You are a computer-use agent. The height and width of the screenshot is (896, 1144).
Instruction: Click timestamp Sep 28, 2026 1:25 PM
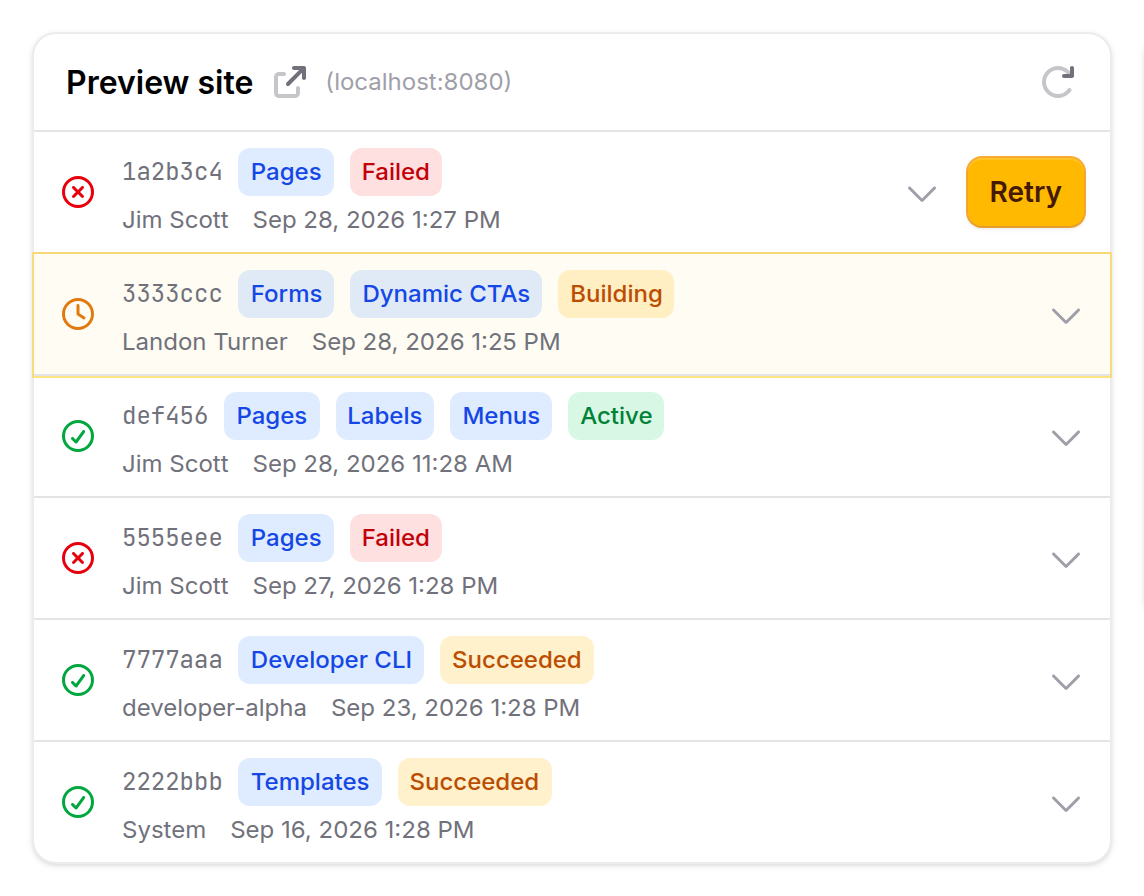tap(436, 341)
